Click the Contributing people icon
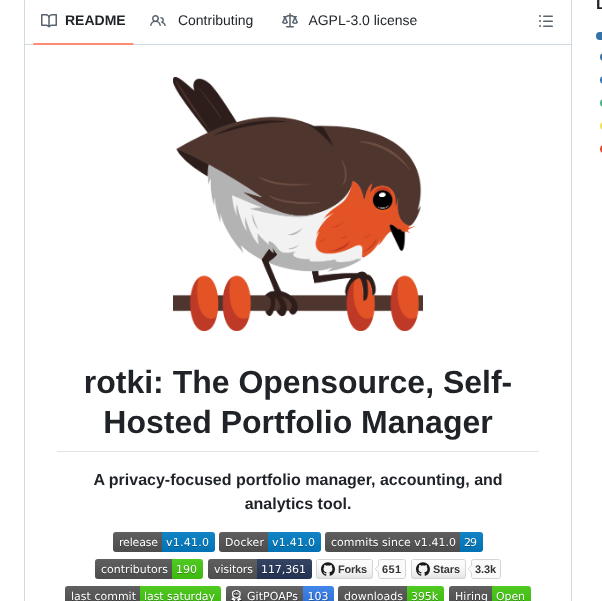This screenshot has width=602, height=601. click(x=158, y=21)
